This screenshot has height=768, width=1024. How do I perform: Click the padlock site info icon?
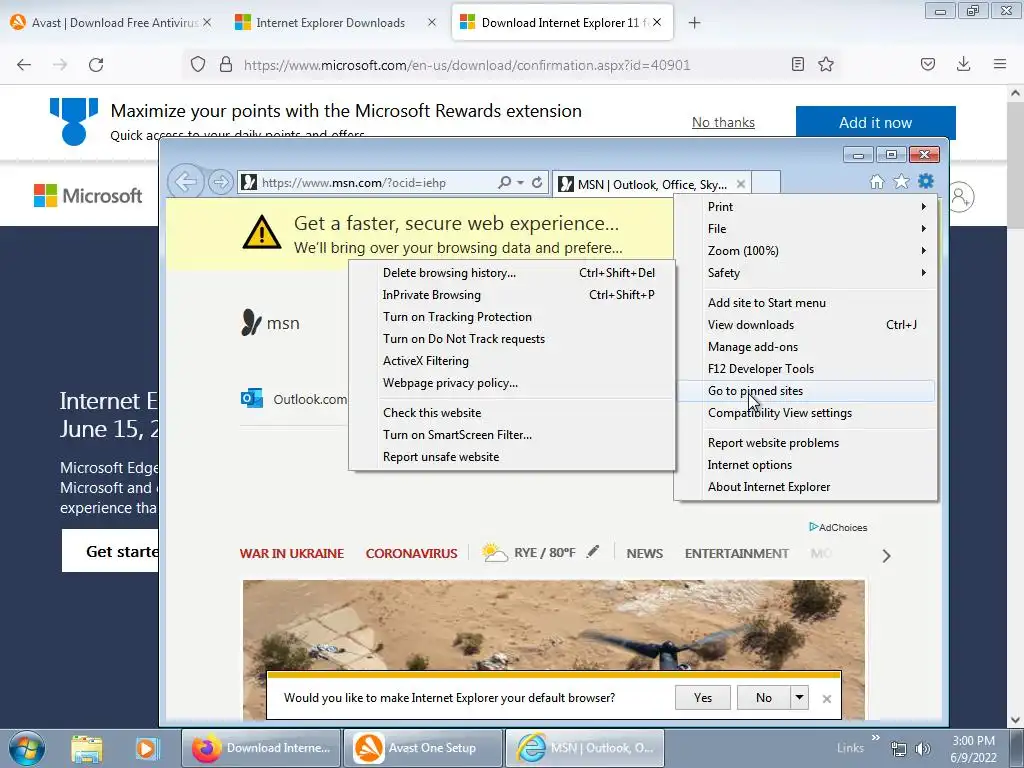(x=226, y=64)
